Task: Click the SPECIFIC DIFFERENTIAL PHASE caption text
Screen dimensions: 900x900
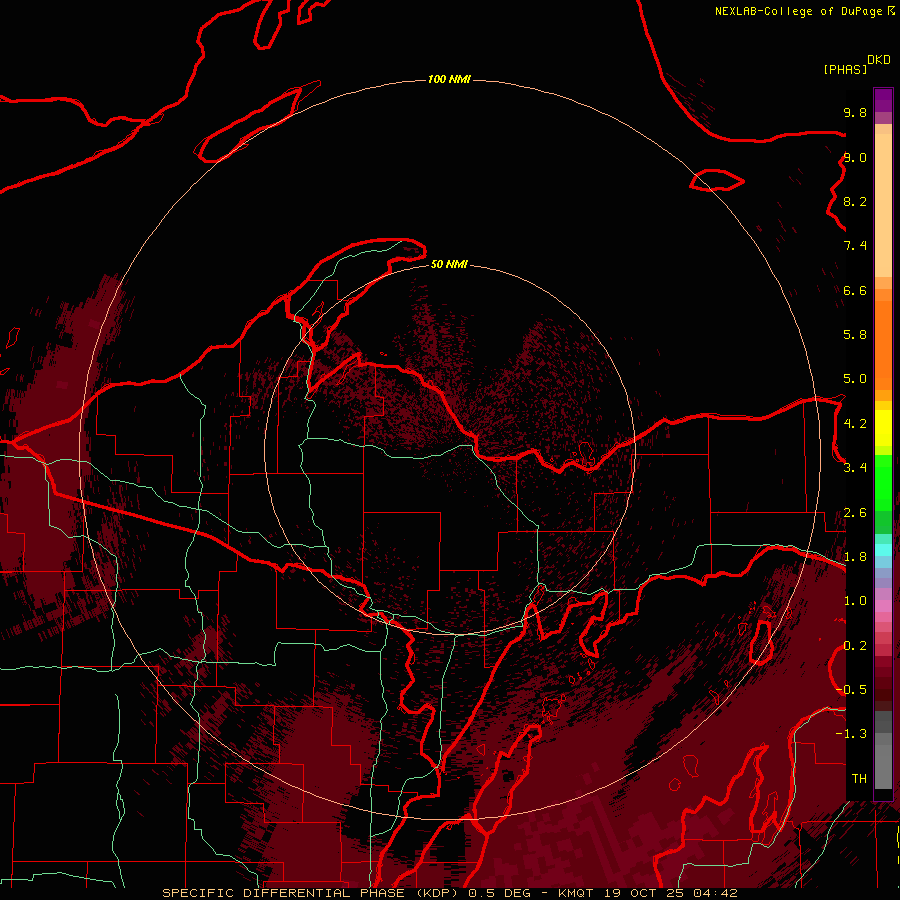Action: tap(283, 893)
